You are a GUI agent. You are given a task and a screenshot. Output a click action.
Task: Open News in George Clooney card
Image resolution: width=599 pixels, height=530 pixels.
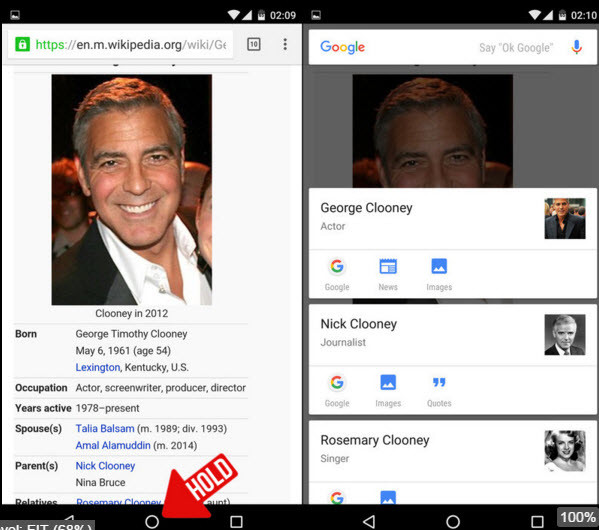388,275
